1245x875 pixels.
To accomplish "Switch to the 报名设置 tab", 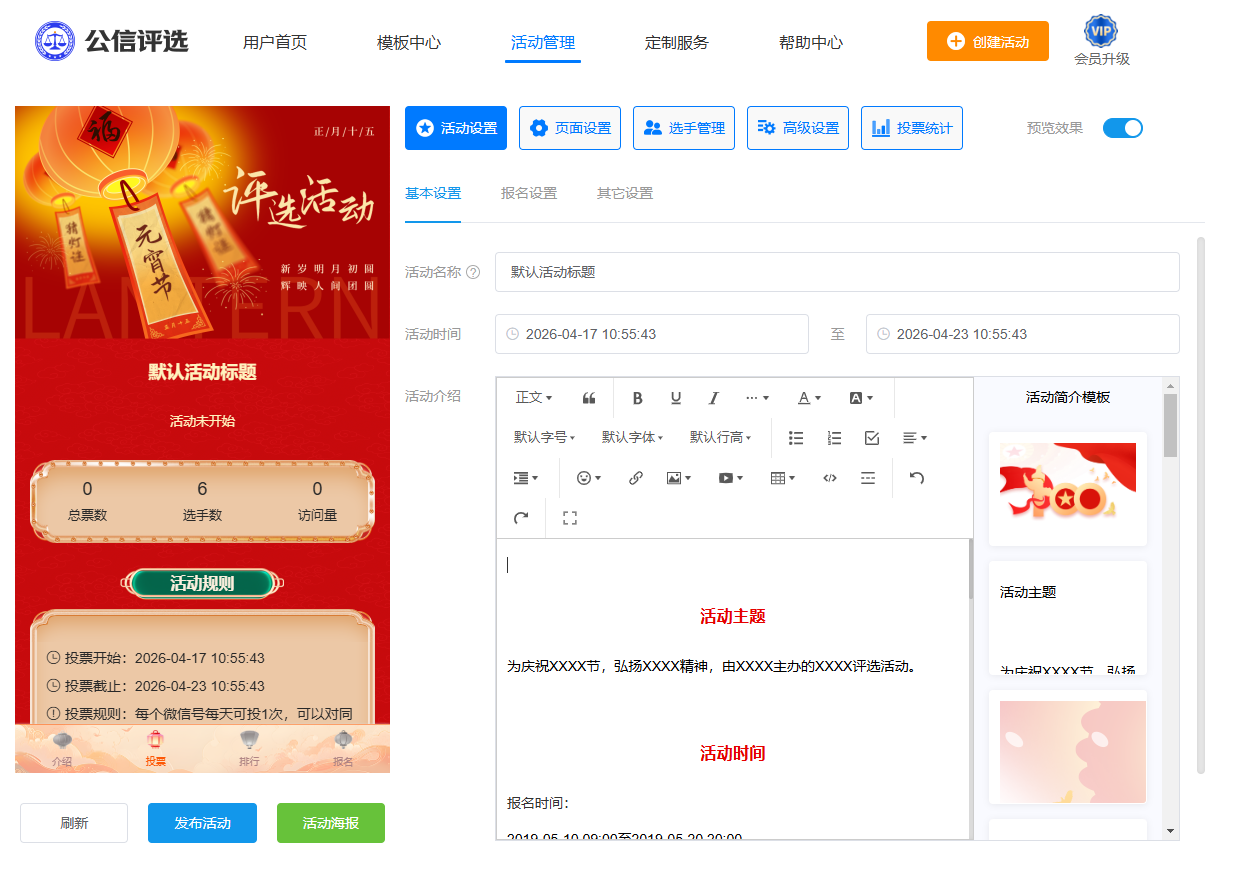I will pyautogui.click(x=529, y=194).
